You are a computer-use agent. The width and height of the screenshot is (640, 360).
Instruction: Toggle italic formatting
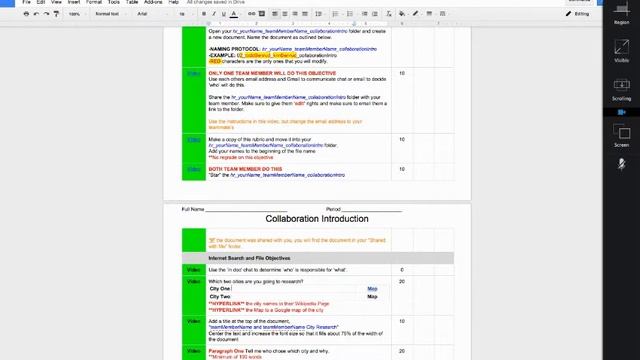(213, 14)
